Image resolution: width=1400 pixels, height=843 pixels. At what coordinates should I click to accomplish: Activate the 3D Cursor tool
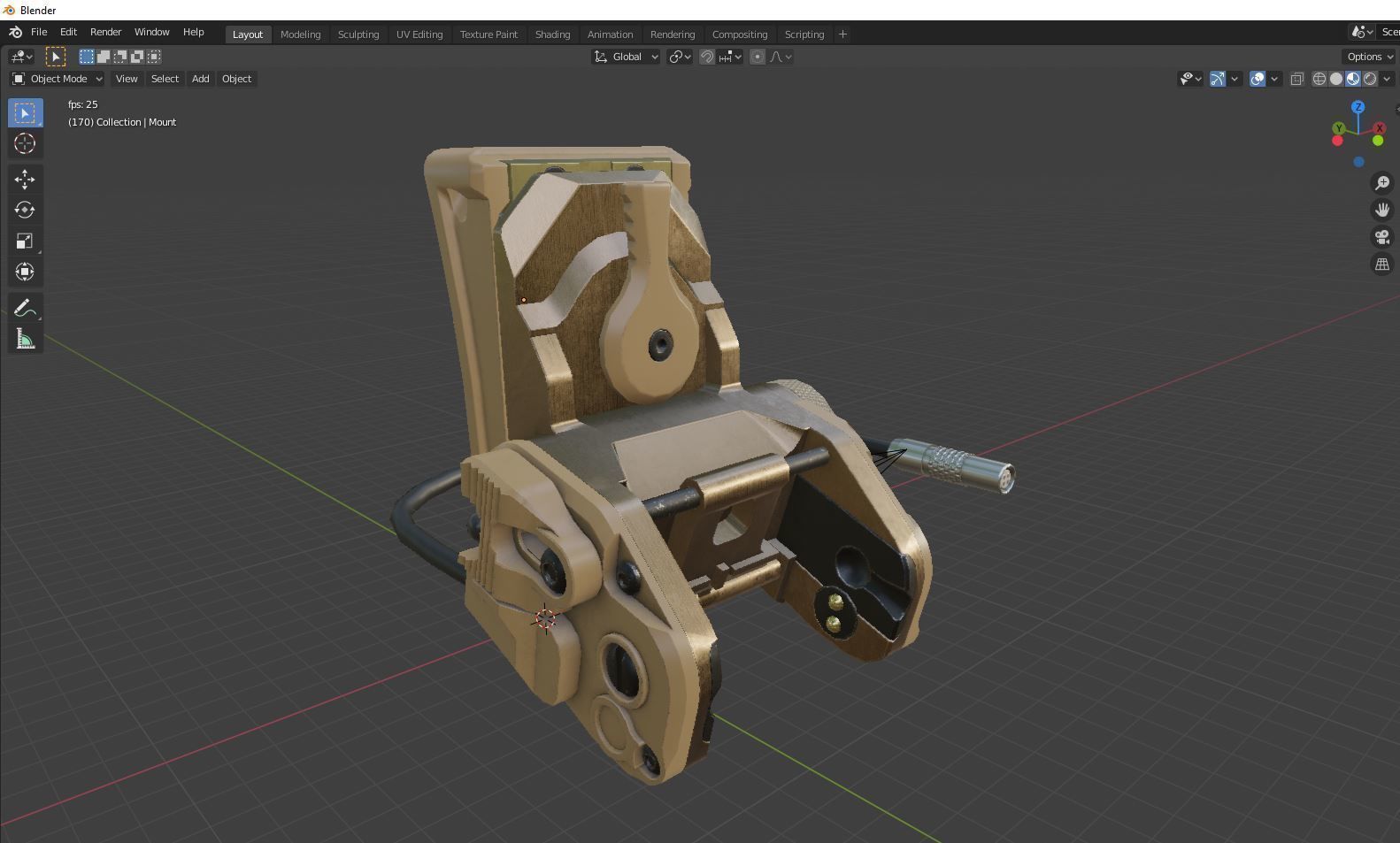click(x=25, y=144)
